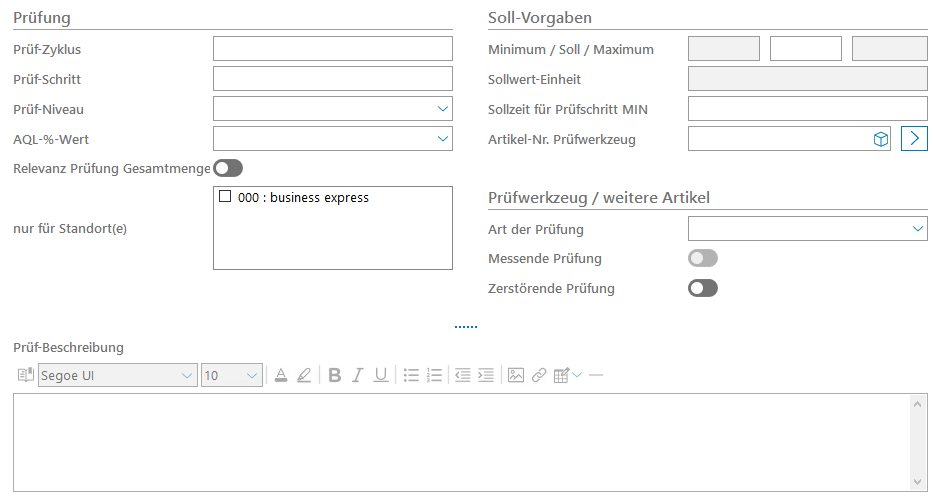The image size is (933, 498).
Task: Check the '000 : business express' checkbox
Action: point(225,198)
